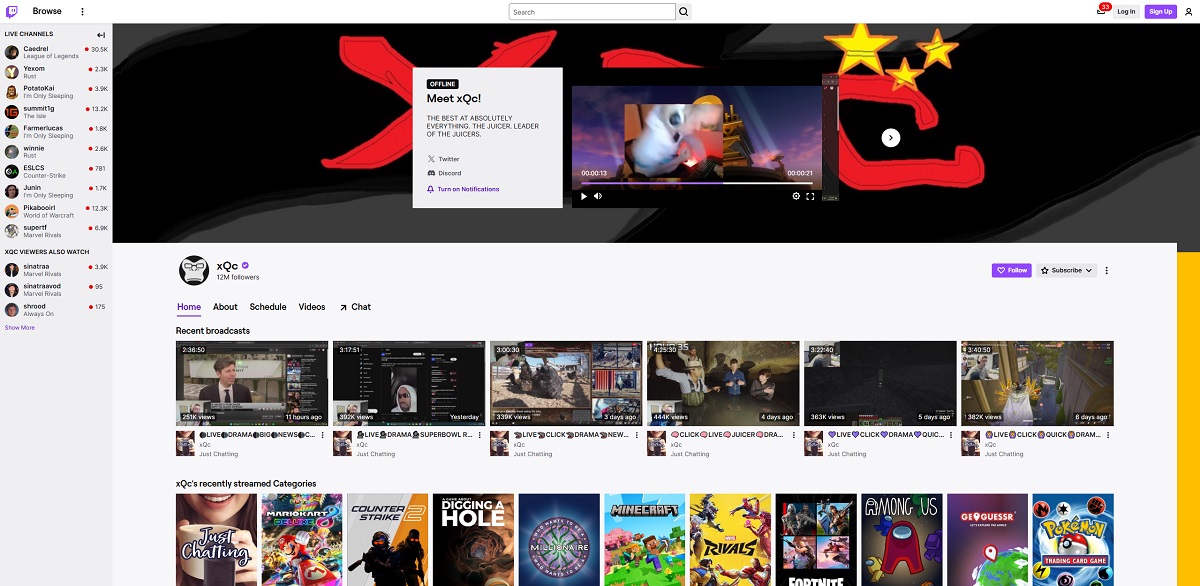The width and height of the screenshot is (1200, 586).
Task: Open options for the 4 days ago broadcast
Action: click(794, 436)
